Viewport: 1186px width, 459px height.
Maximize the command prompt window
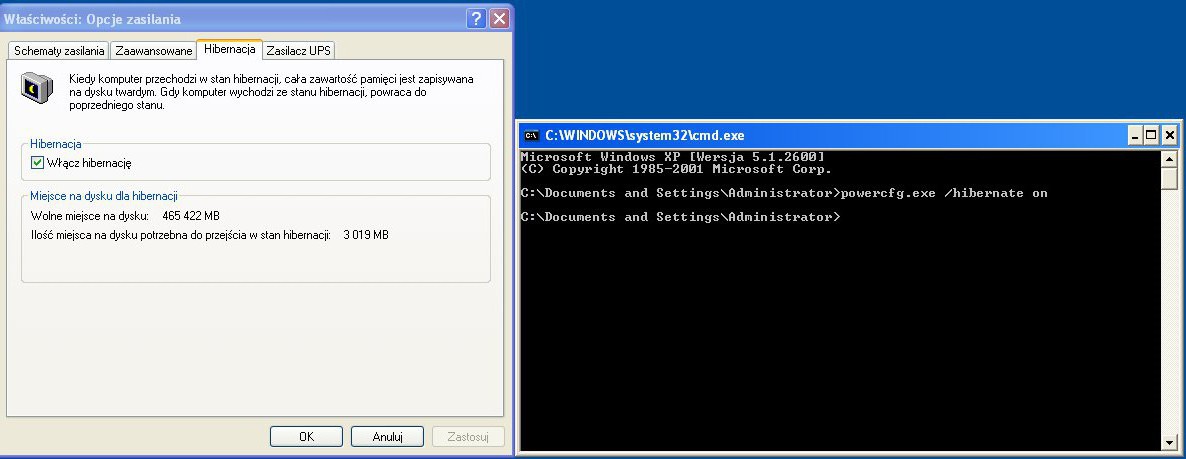1151,136
